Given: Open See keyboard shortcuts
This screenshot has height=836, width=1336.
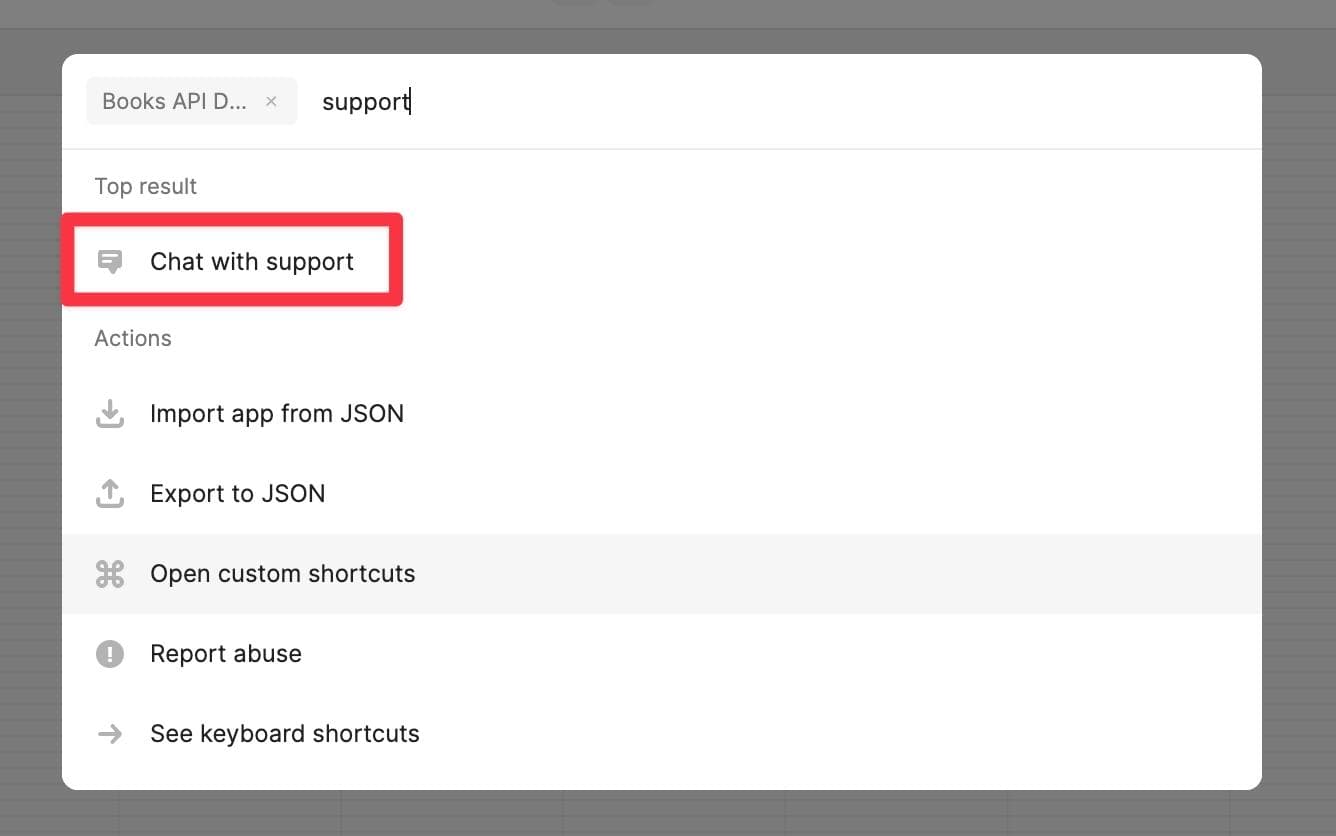Looking at the screenshot, I should tap(285, 734).
